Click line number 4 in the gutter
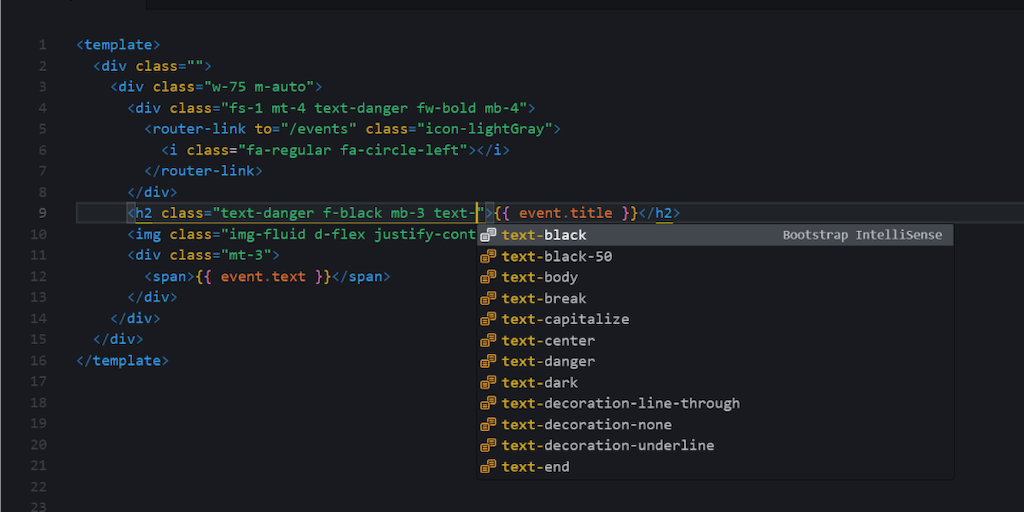 click(x=42, y=108)
